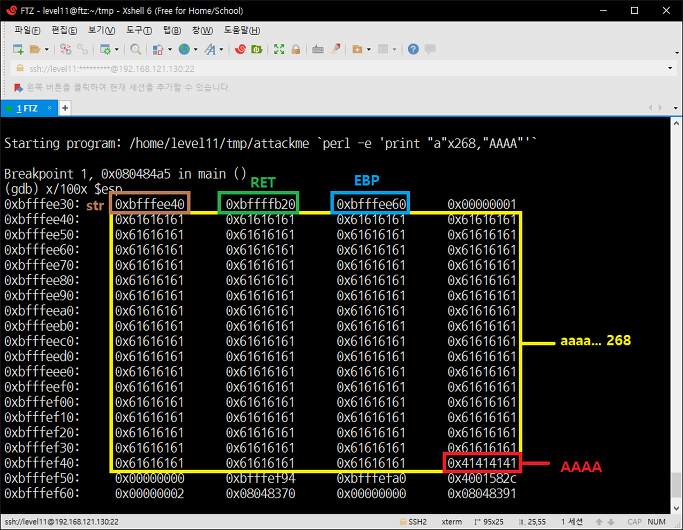
Task: Expand the session properties dropdown arrow
Action: [117, 49]
